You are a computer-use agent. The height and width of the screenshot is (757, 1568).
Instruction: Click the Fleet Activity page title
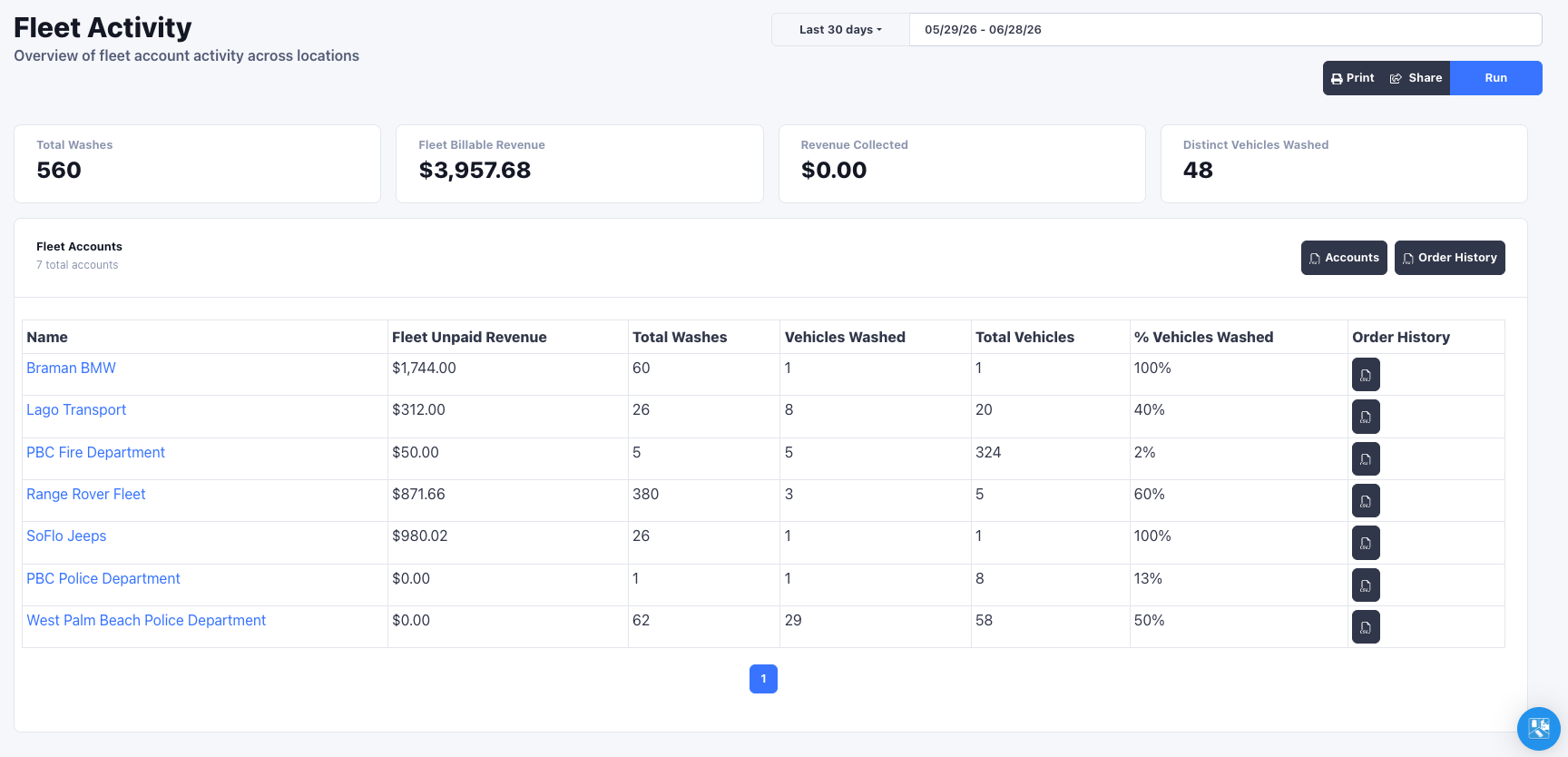pos(103,27)
